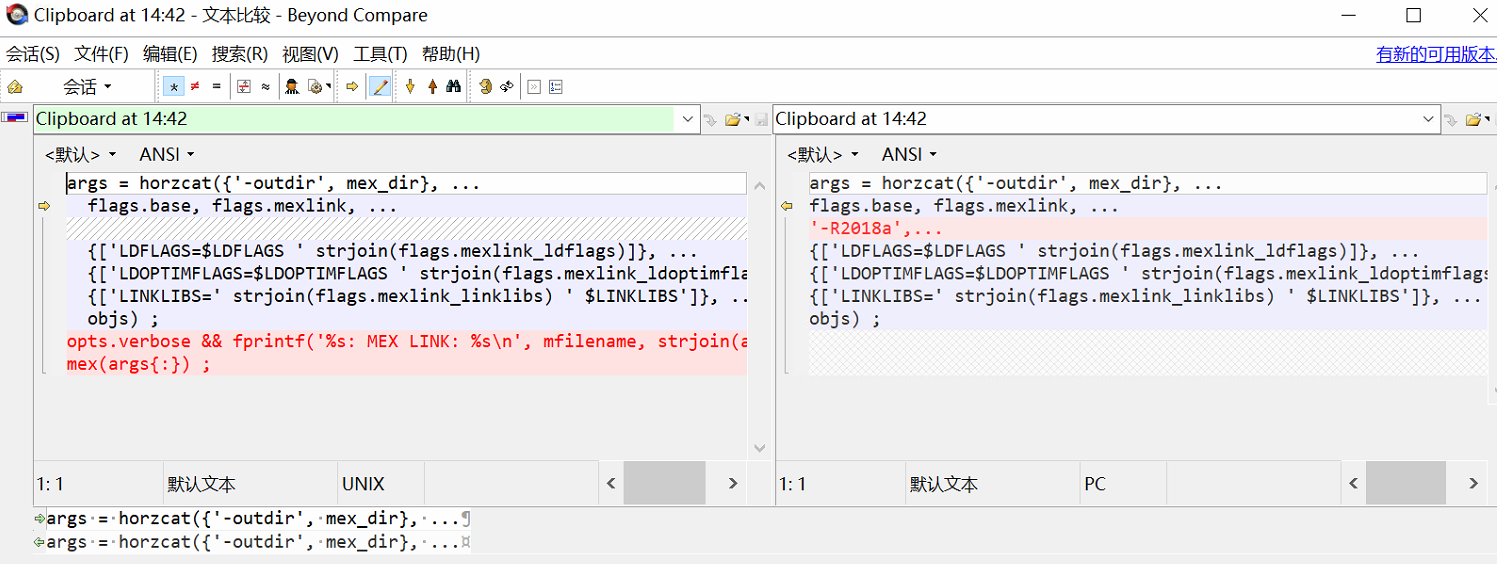Toggle Show All (asterisk) filter
The height and width of the screenshot is (564, 1497).
pos(174,87)
